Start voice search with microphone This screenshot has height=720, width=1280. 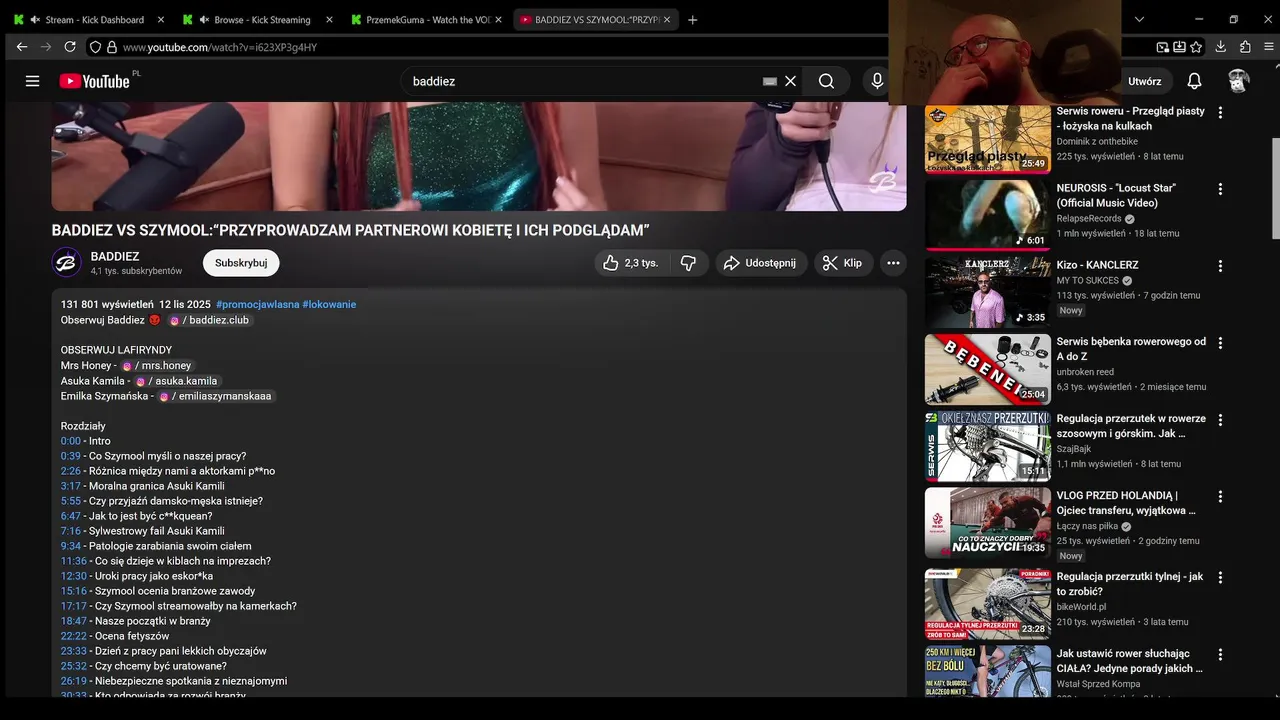tap(877, 81)
